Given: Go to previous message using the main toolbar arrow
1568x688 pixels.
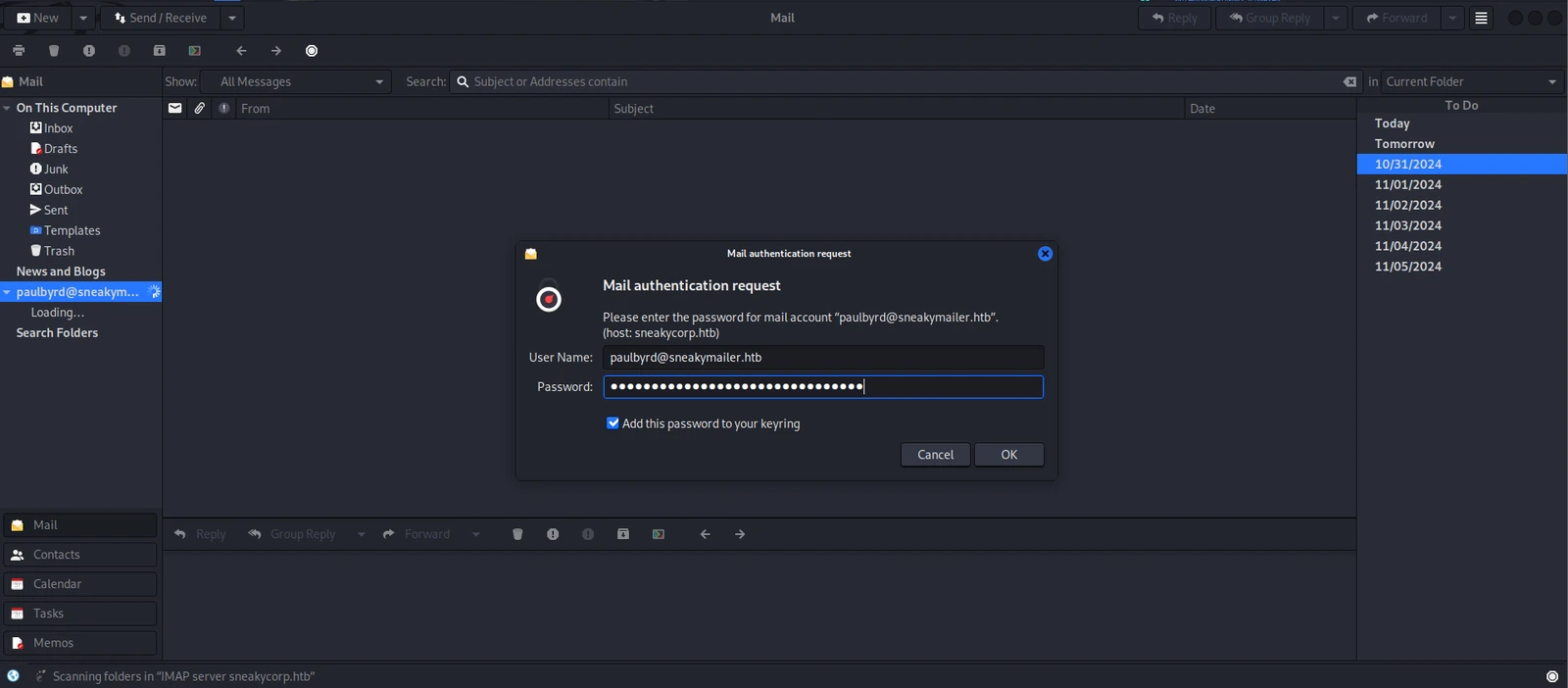Looking at the screenshot, I should tap(241, 51).
